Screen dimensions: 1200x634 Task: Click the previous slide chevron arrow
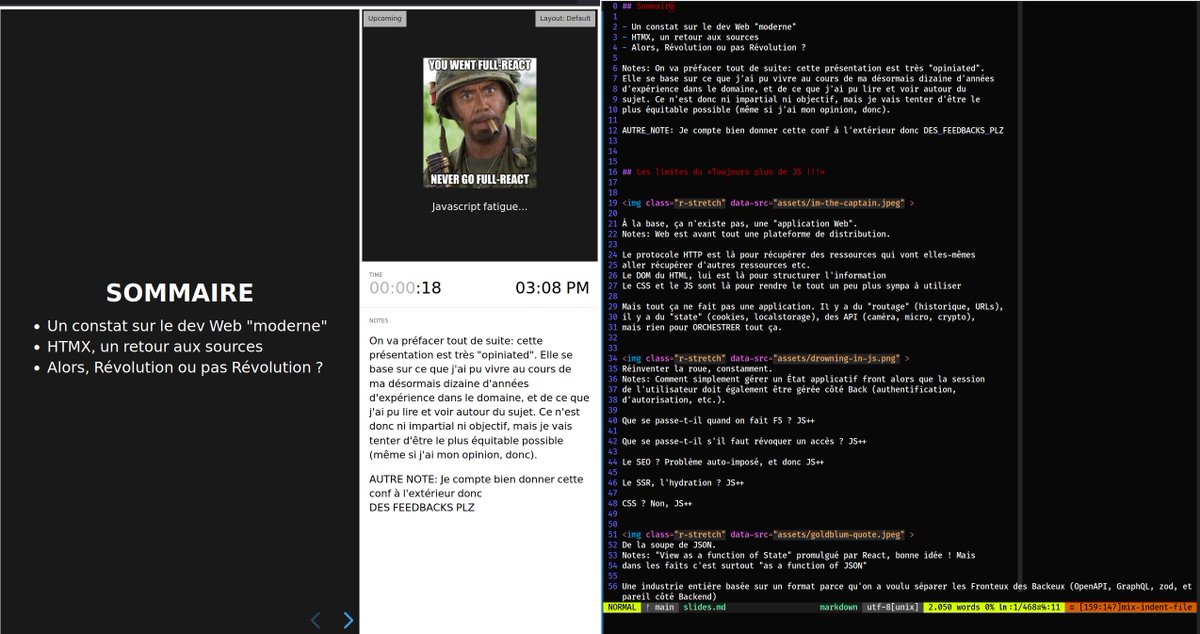point(315,620)
